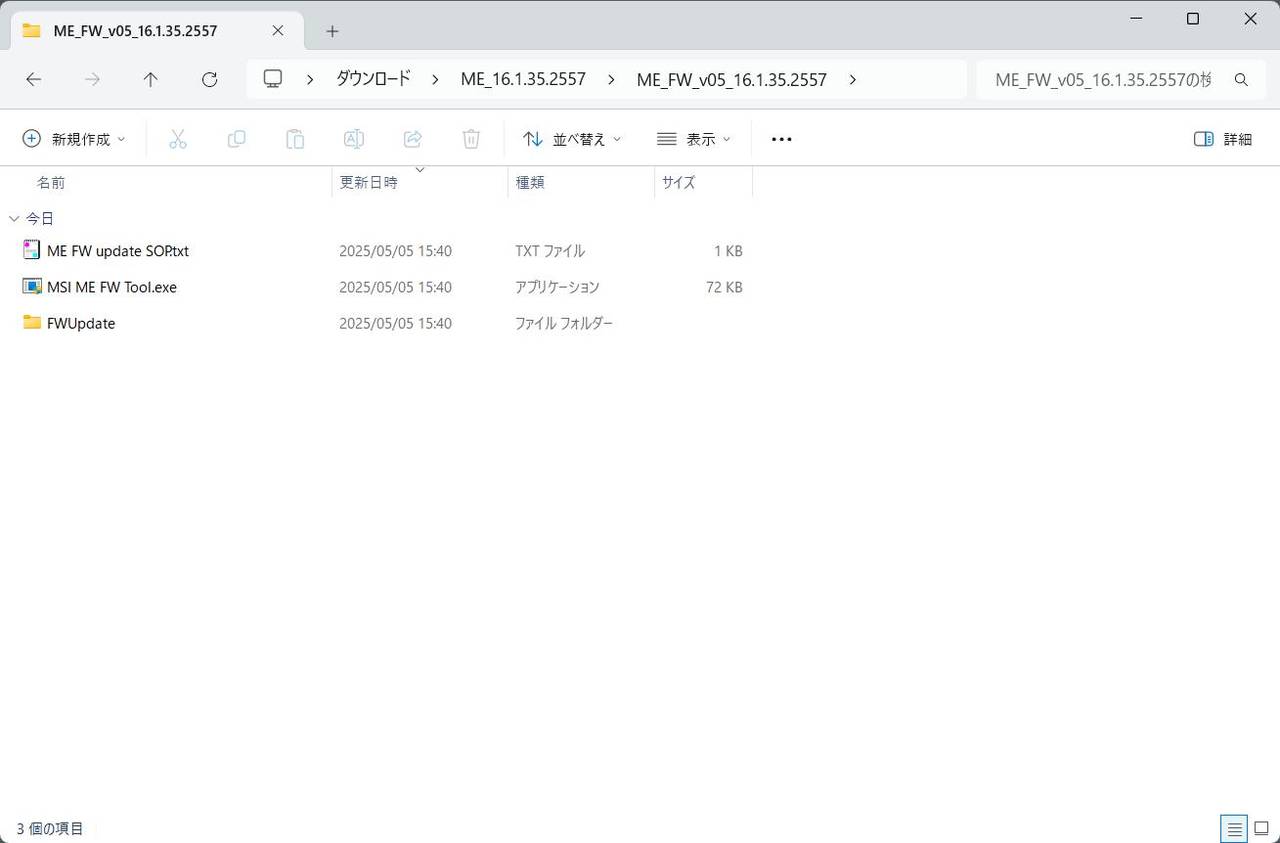Viewport: 1280px width, 843px height.
Task: Open the 表示 view dropdown
Action: click(694, 139)
